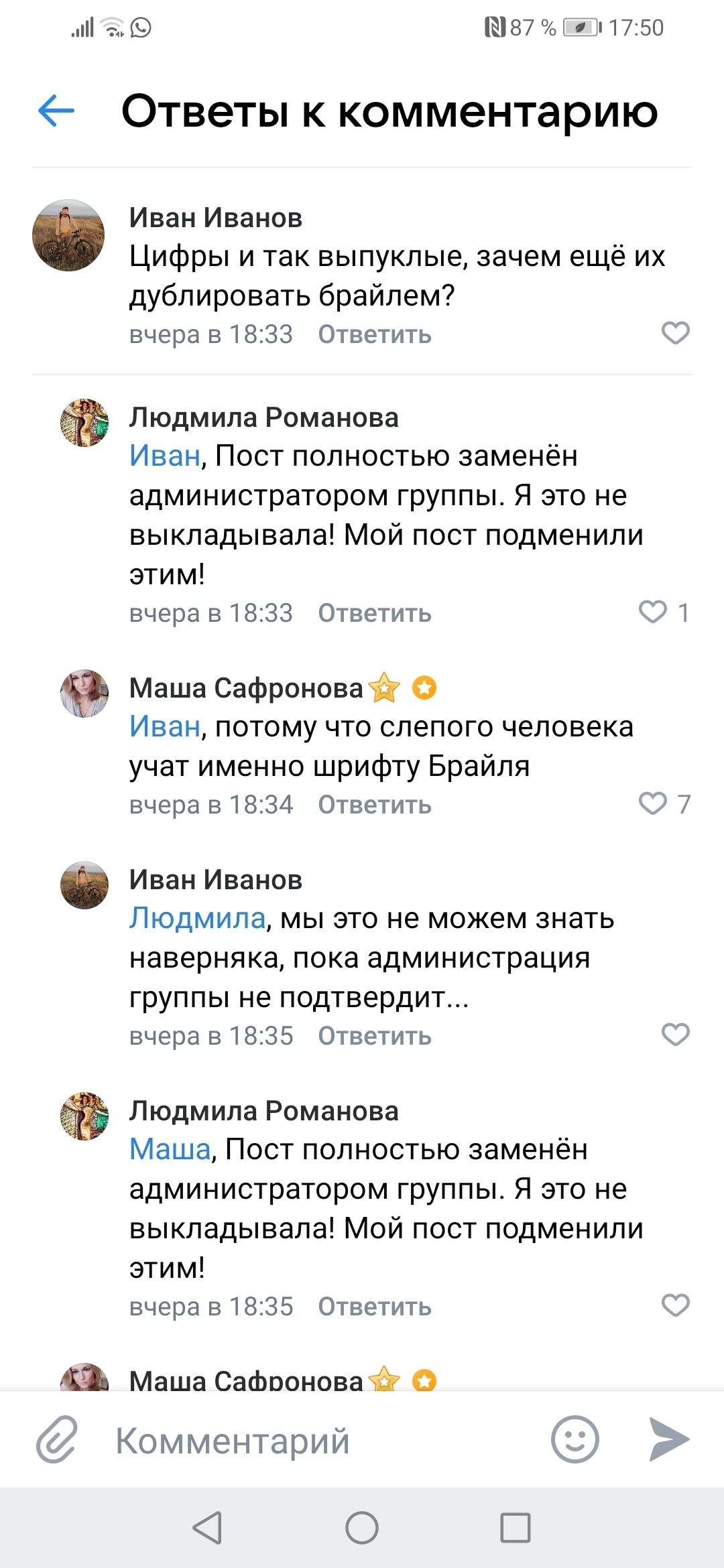Open the emoji smiley picker
The image size is (724, 1568).
point(575,1439)
